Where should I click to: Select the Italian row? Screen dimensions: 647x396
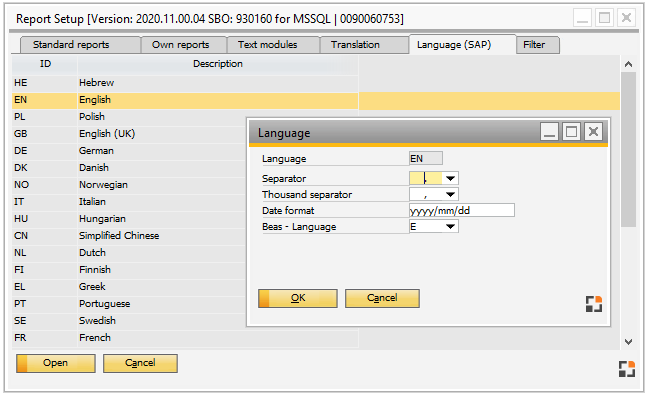pyautogui.click(x=129, y=202)
